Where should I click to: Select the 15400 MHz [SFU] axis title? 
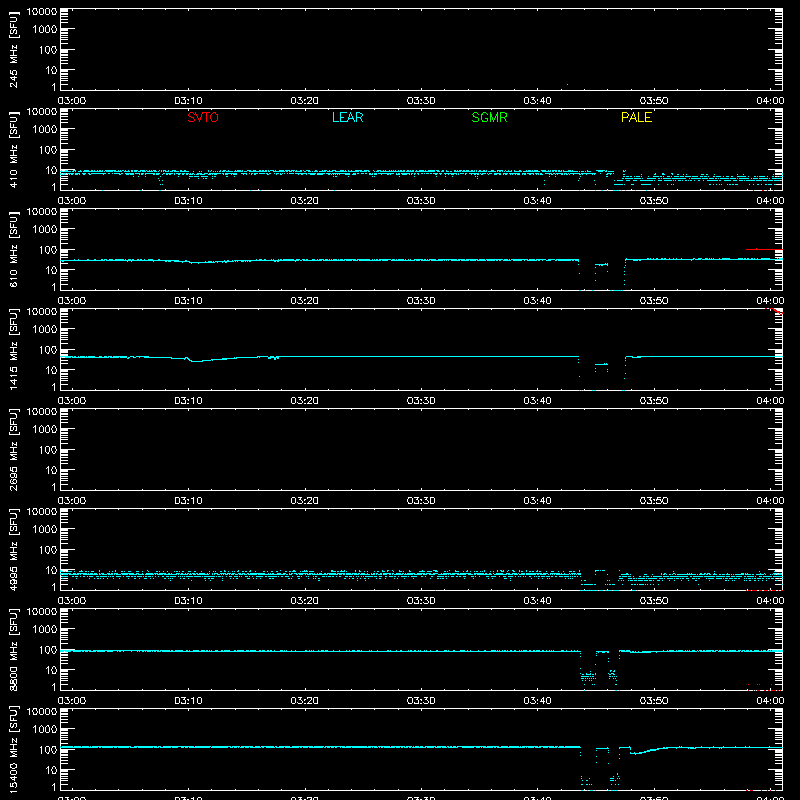click(13, 749)
